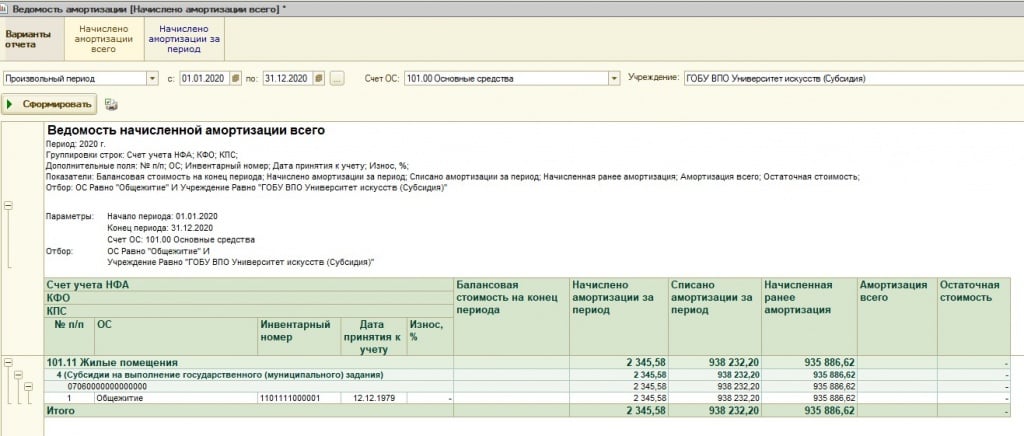This screenshot has width=1024, height=436.
Task: Collapse the report header parameters section
Action: (x=9, y=205)
